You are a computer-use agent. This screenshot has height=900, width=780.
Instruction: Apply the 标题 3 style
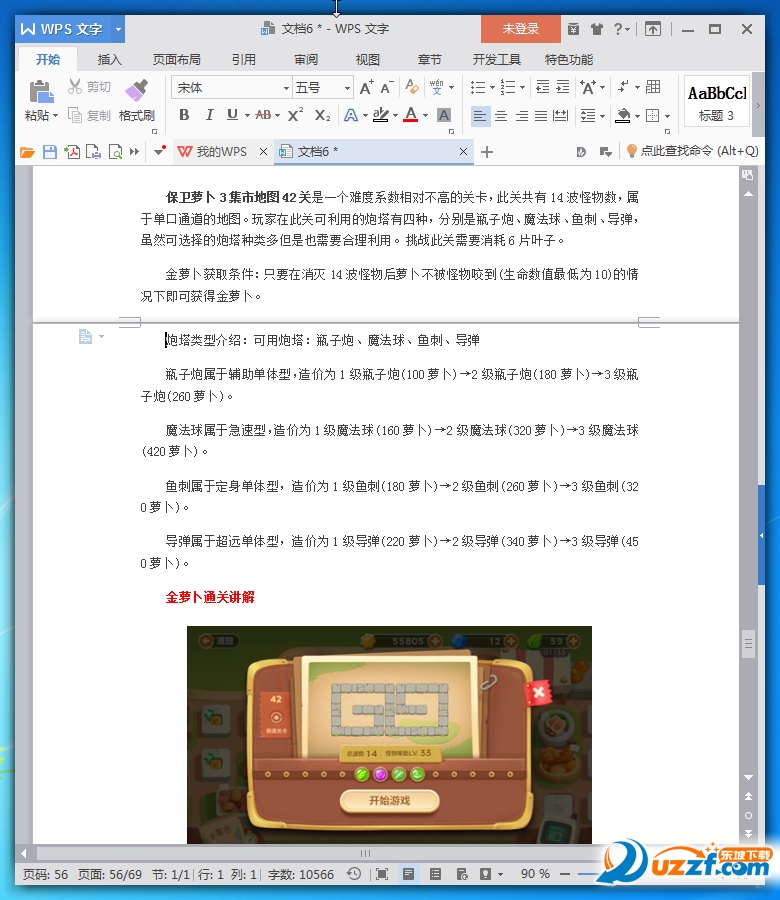(x=717, y=101)
